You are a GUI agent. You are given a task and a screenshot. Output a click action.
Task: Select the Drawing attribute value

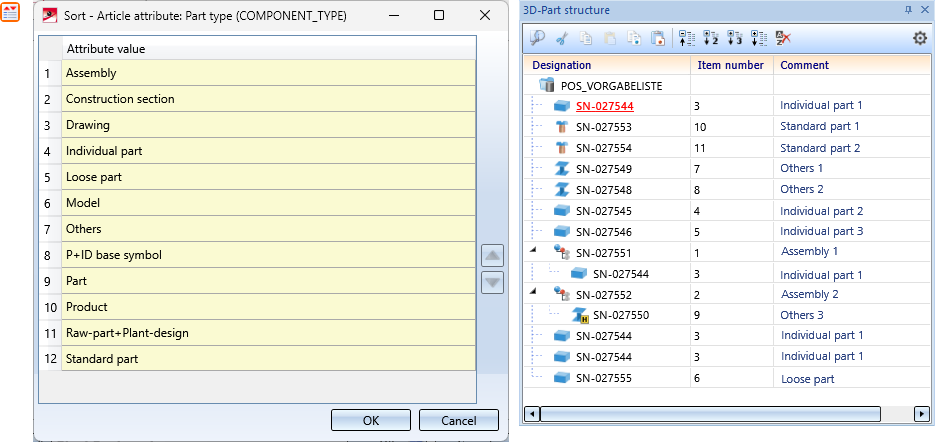(268, 125)
